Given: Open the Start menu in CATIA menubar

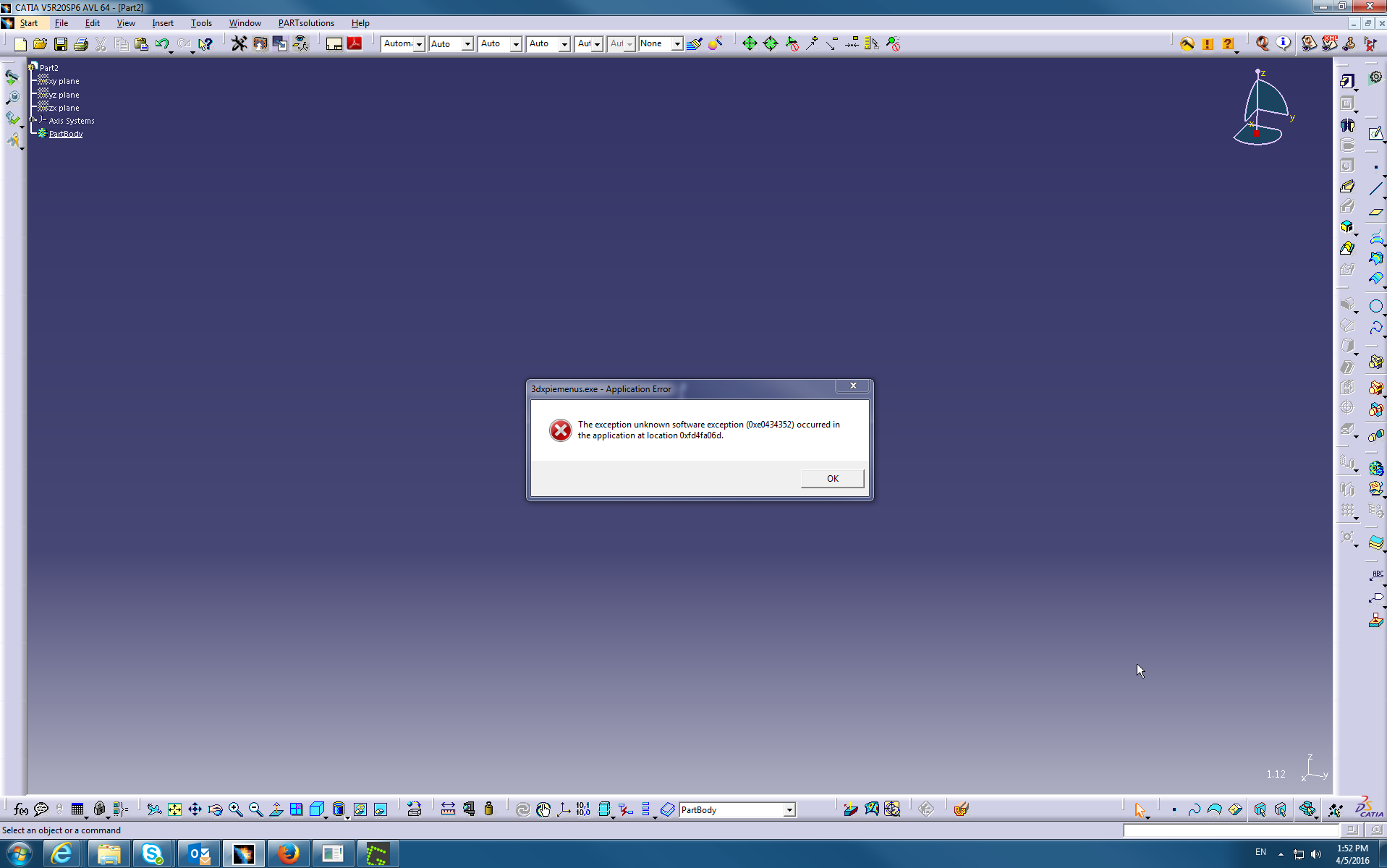Looking at the screenshot, I should (x=29, y=23).
